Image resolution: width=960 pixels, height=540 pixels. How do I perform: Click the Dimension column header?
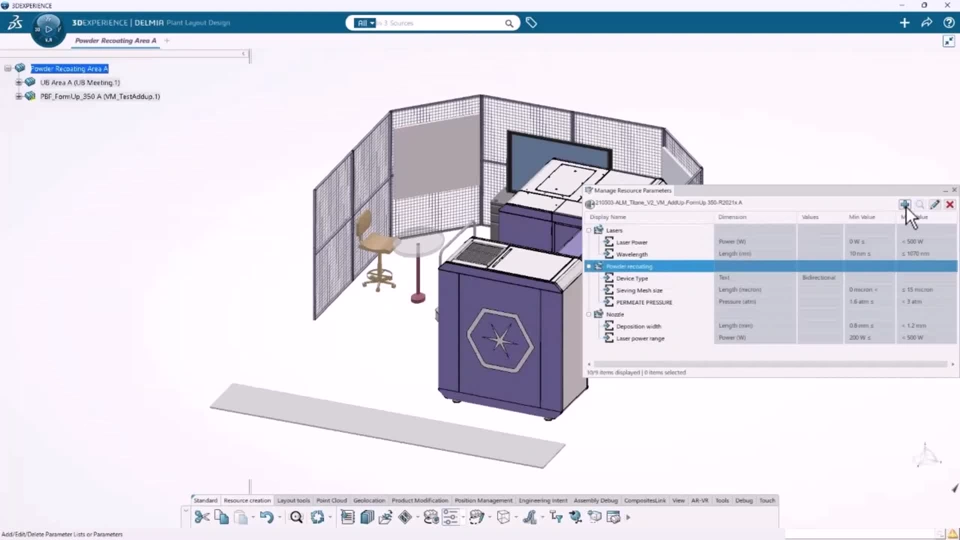(x=755, y=217)
